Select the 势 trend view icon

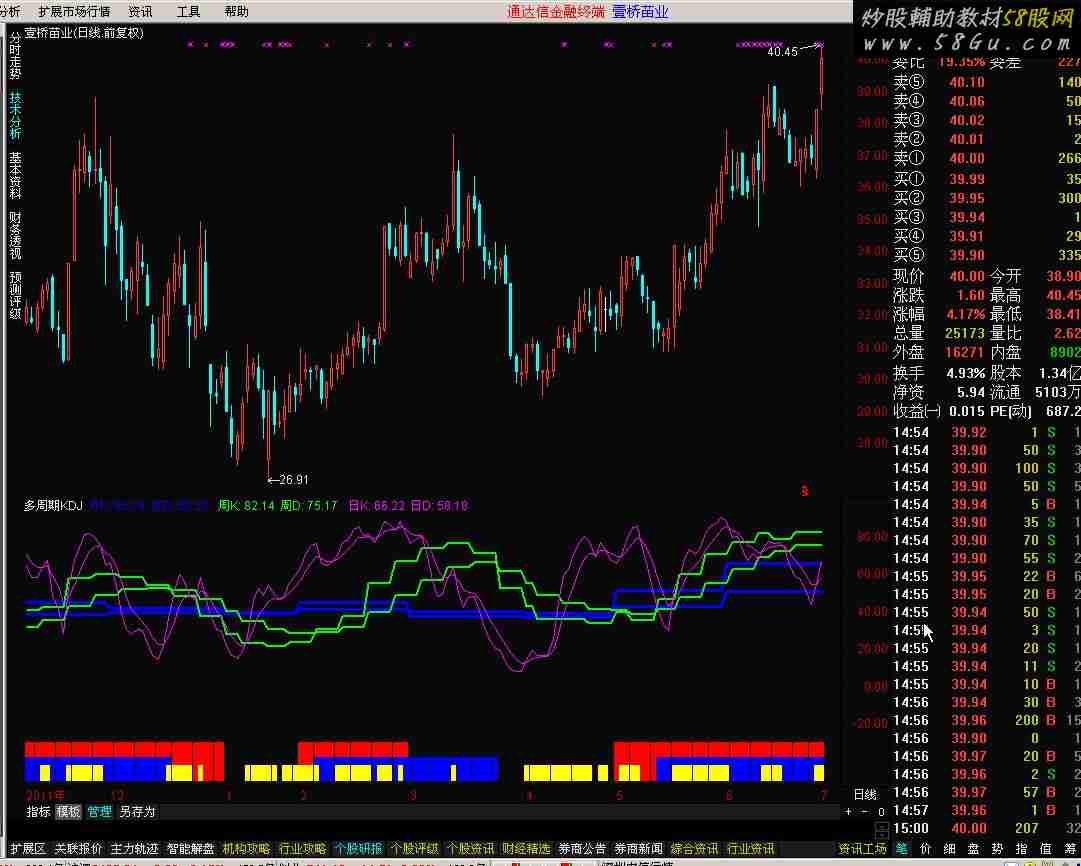click(x=997, y=848)
